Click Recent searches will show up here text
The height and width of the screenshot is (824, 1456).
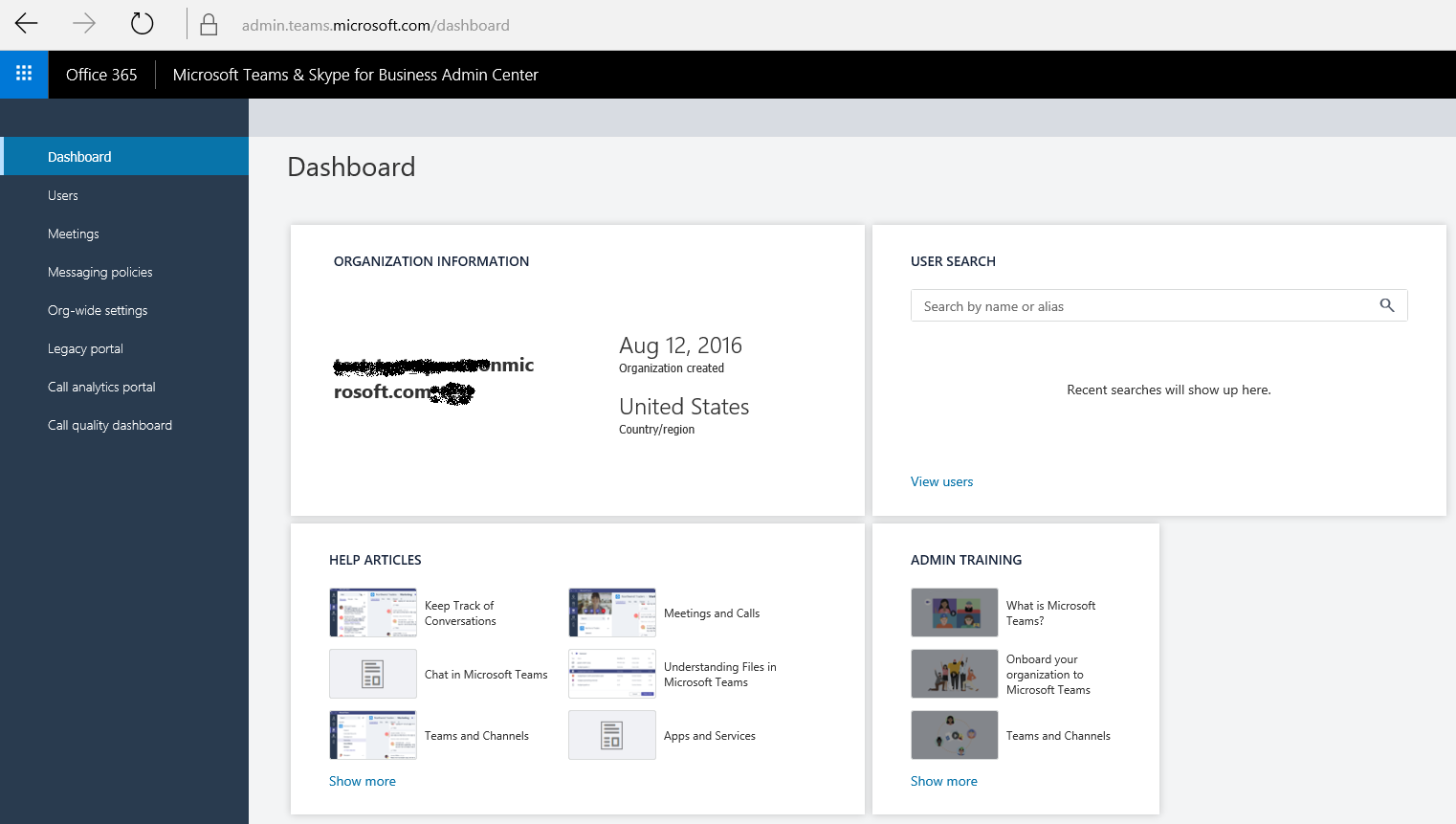click(1168, 390)
